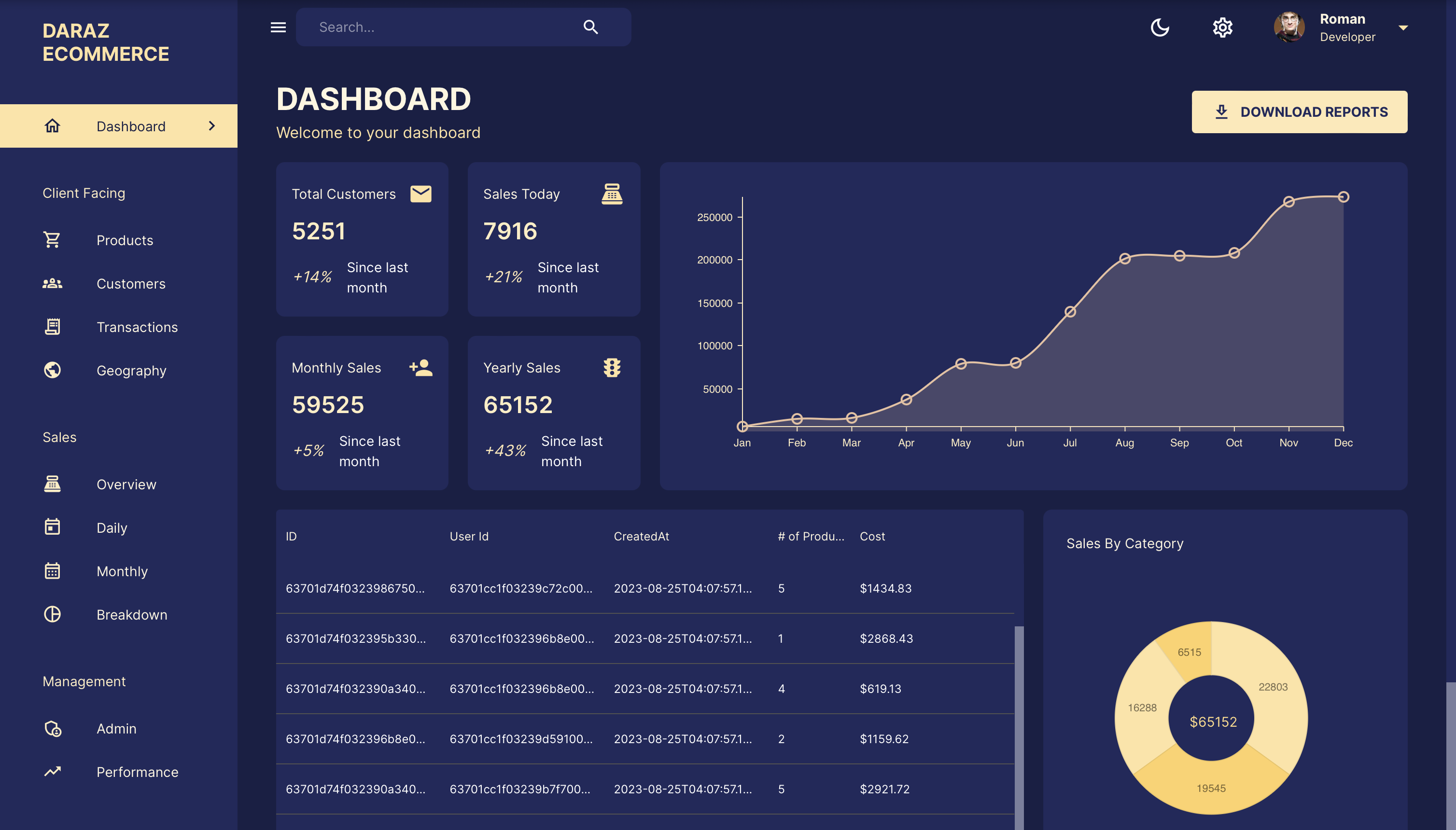Open the Performance page
This screenshot has width=1456, height=830.
click(x=119, y=771)
